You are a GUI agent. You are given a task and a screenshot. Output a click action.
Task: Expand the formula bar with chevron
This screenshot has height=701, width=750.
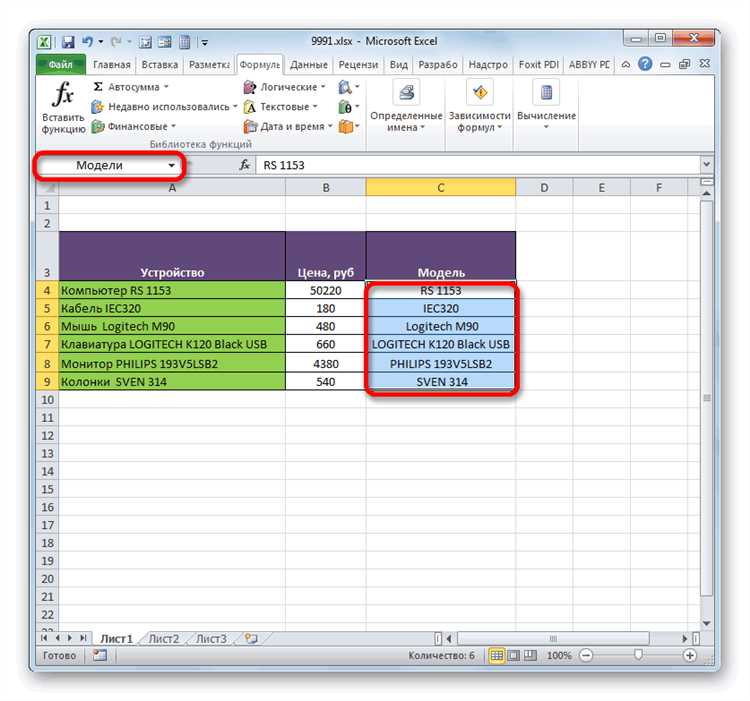[706, 164]
